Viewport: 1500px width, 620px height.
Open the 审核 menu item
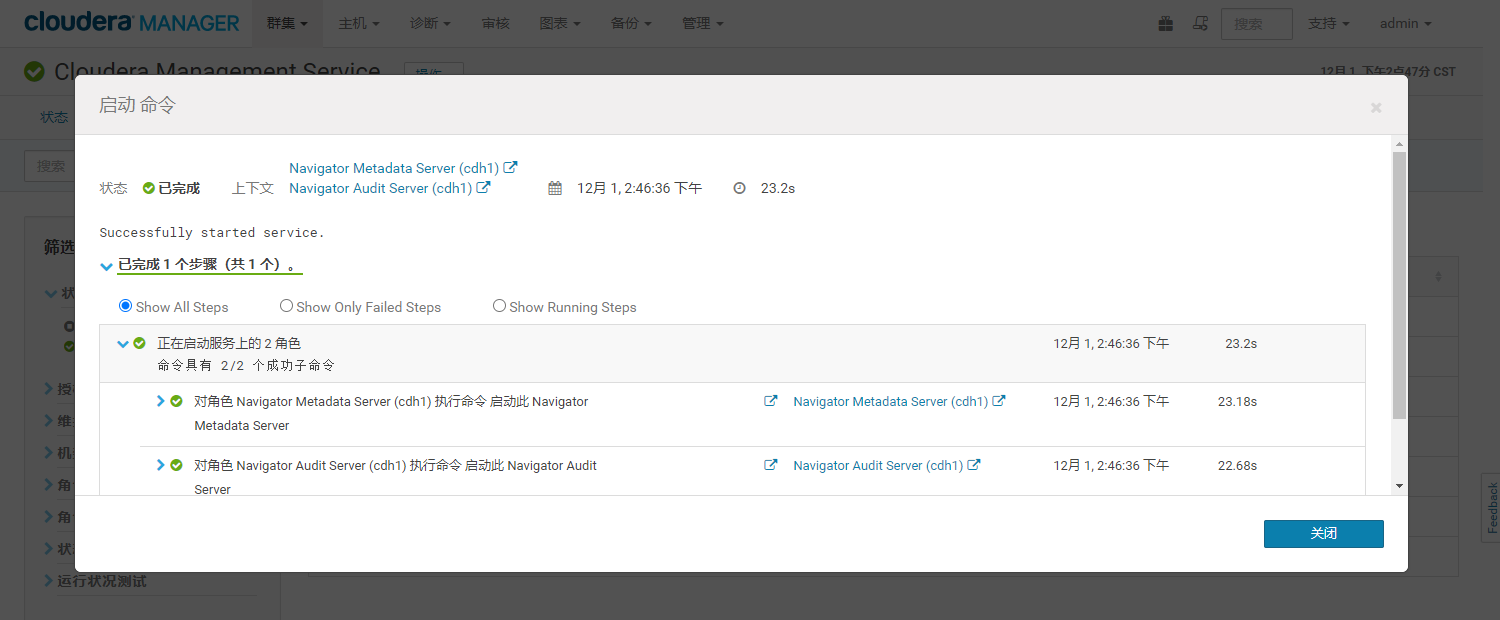[495, 23]
